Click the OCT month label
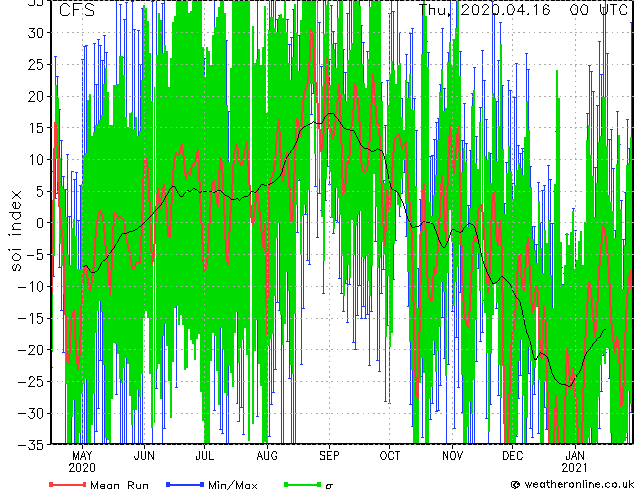Screen dimensions: 634x490 point(389,456)
